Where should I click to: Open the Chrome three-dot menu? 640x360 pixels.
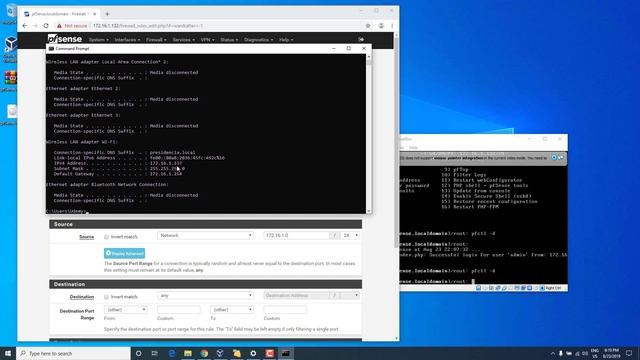392,26
